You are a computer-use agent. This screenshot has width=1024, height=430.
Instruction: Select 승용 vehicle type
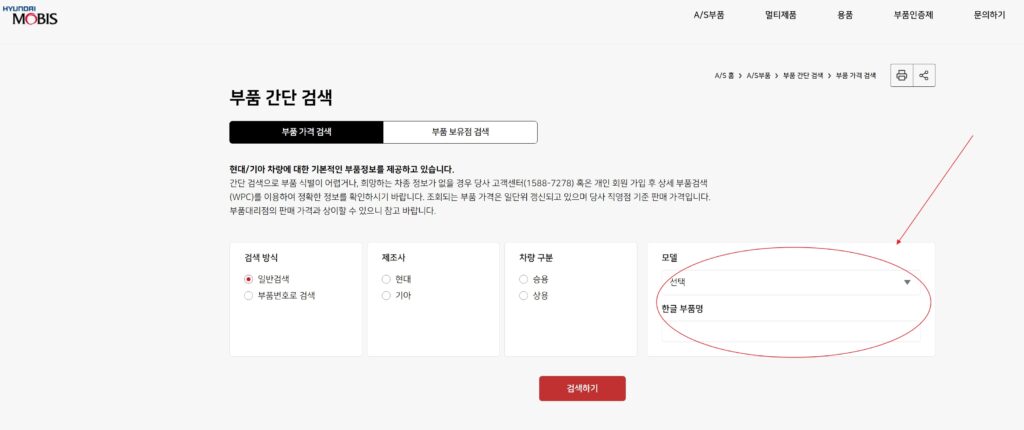(523, 279)
